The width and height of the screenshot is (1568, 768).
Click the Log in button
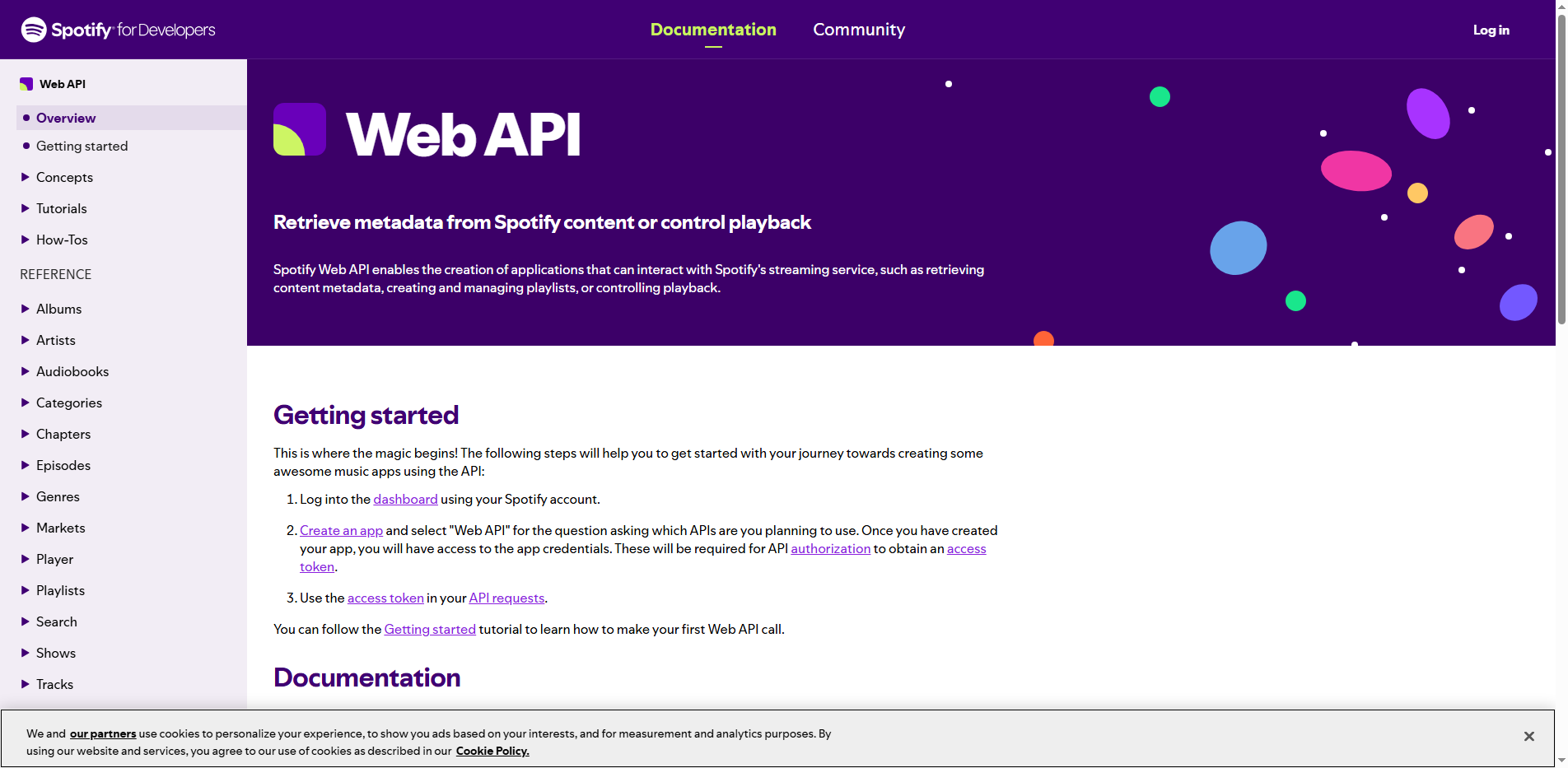pos(1491,29)
